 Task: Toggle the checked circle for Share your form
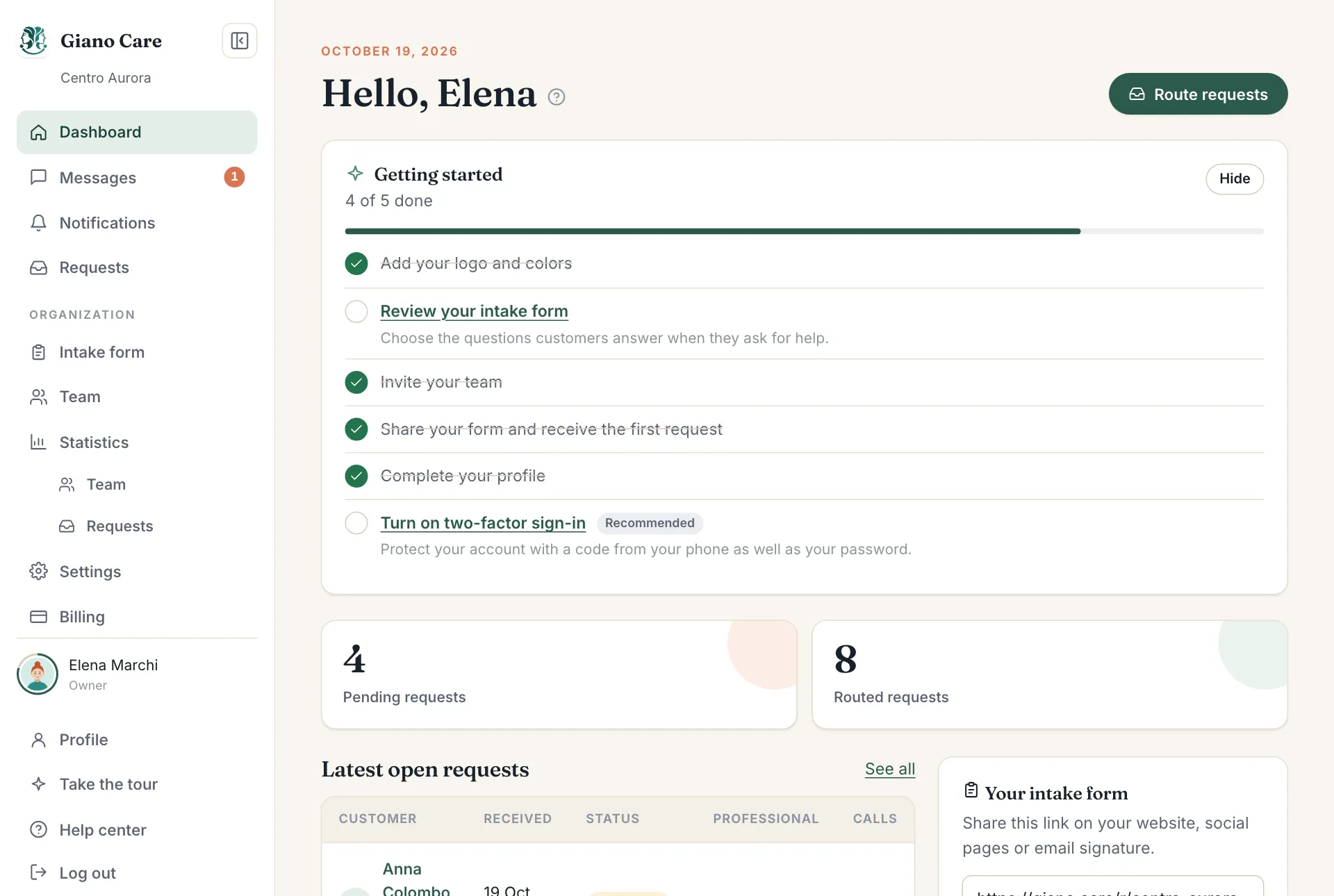356,429
